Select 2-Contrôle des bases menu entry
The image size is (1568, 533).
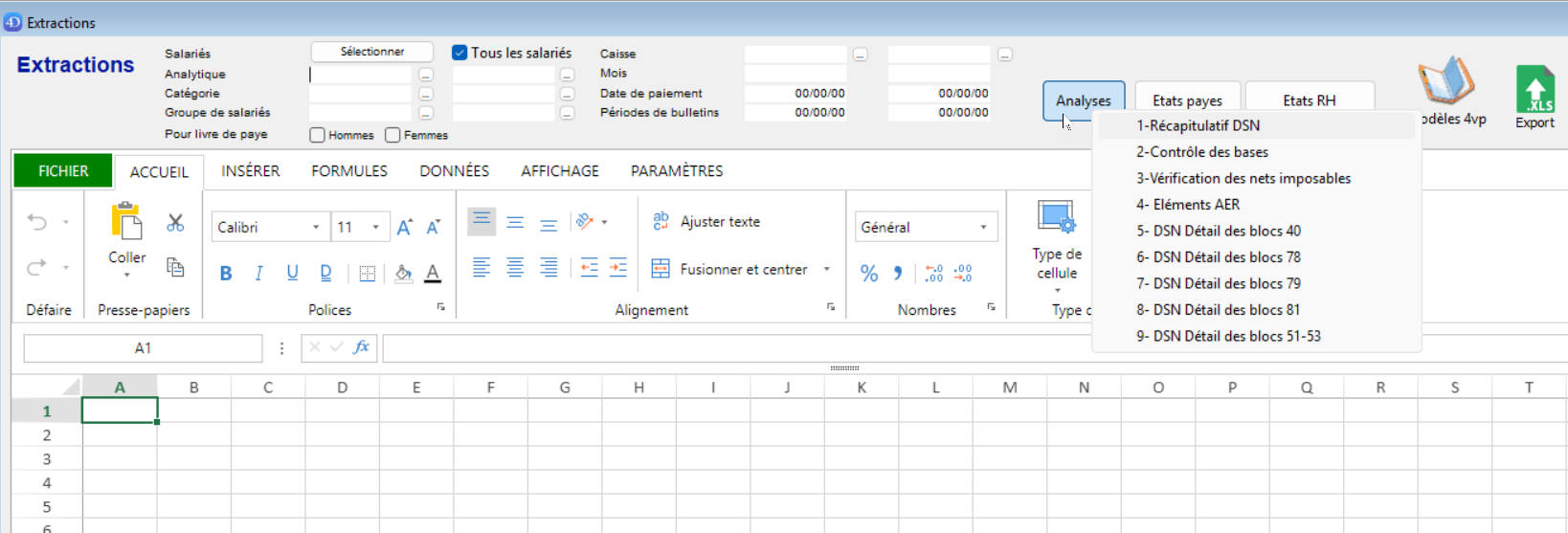click(1202, 152)
